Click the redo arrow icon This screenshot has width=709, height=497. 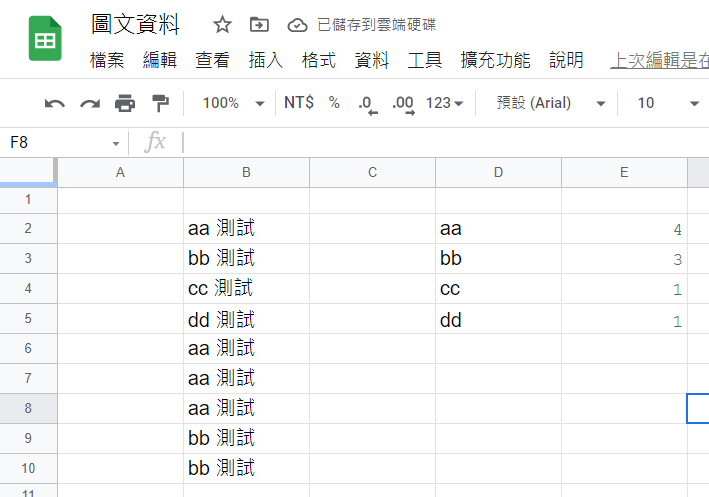pos(90,104)
